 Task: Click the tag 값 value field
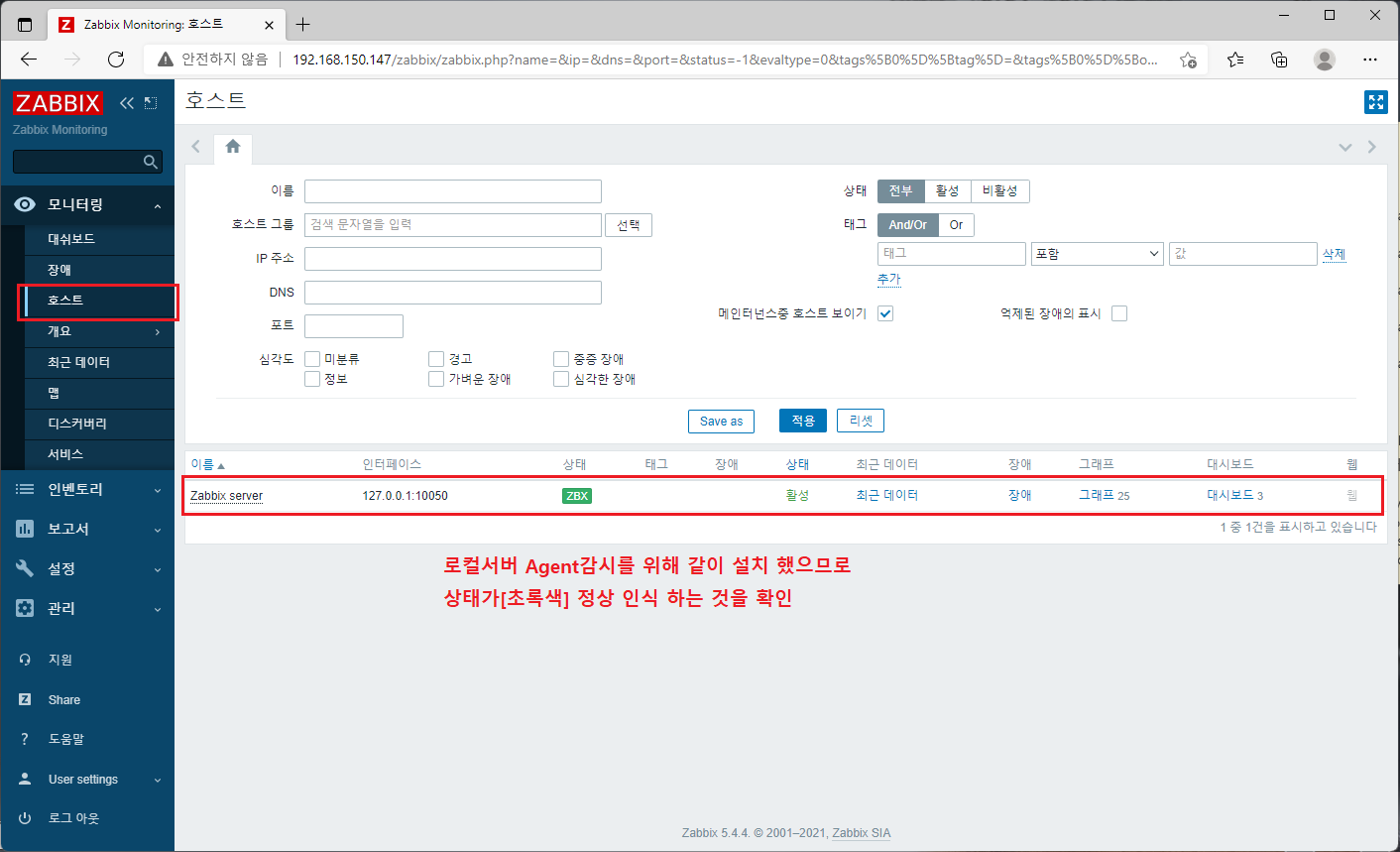point(1243,254)
